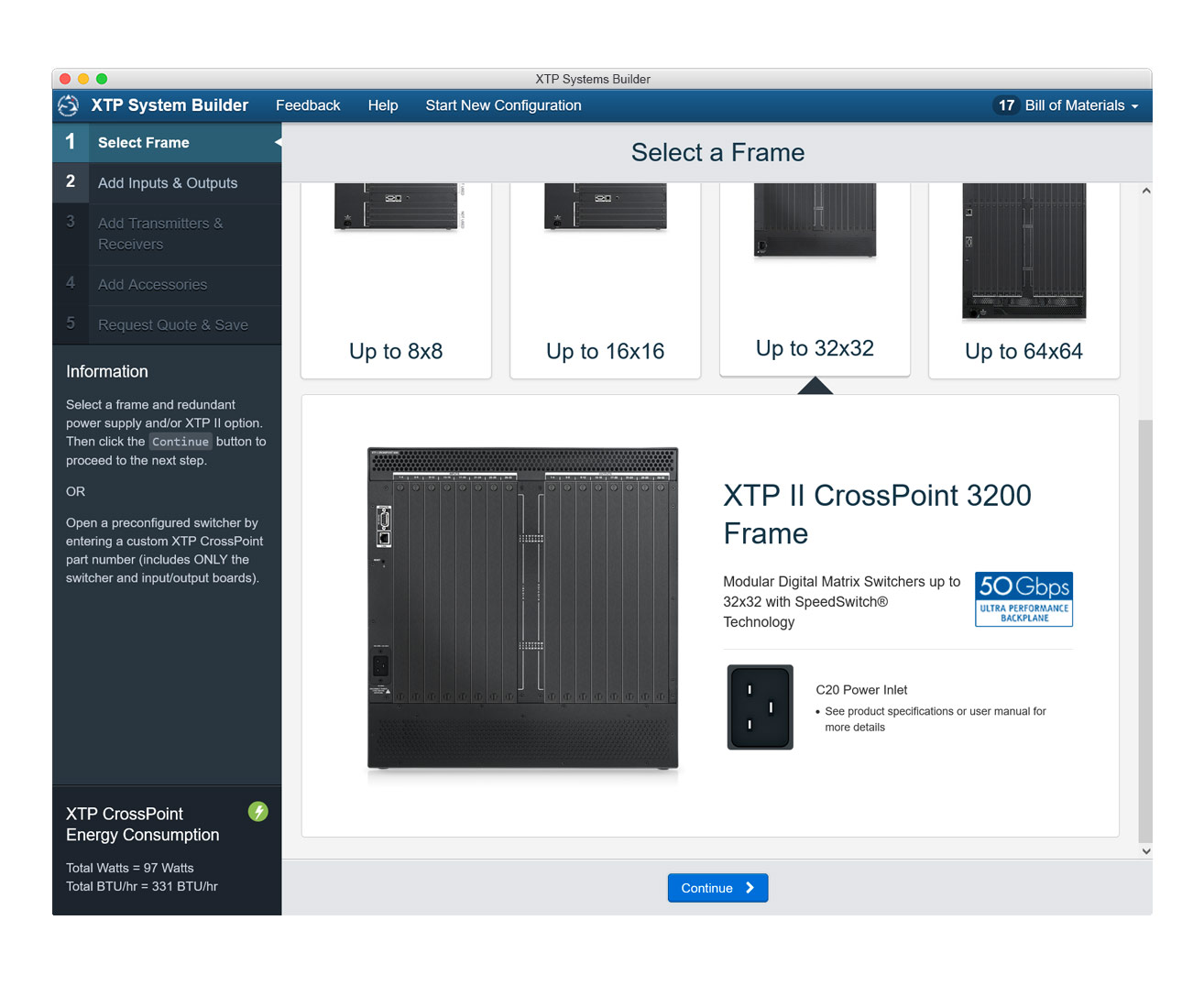Go to step 5 Request Quote & Save

click(167, 324)
